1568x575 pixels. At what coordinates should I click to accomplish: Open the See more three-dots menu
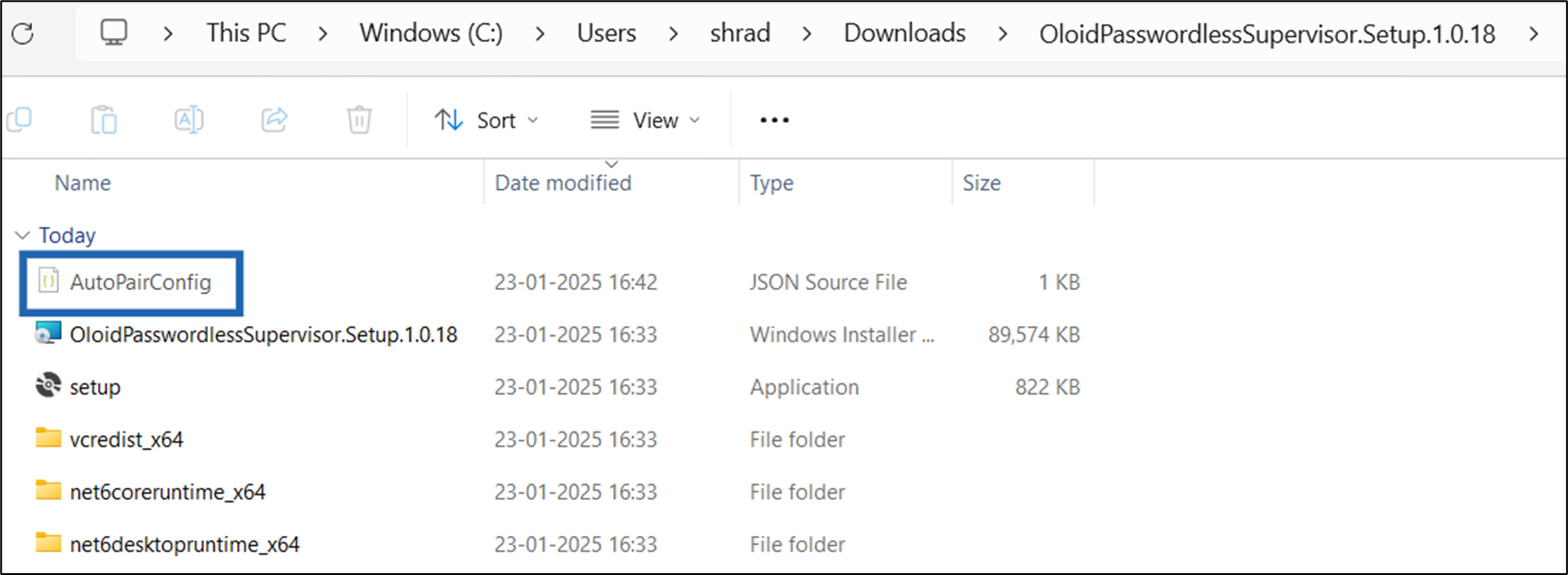[x=774, y=120]
